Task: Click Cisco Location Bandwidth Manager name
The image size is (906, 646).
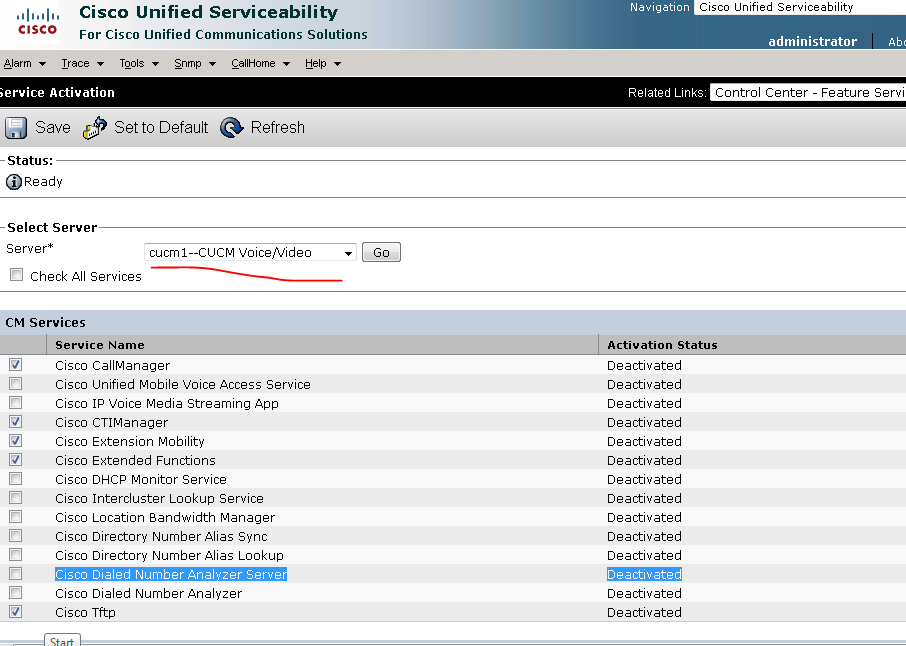Action: (165, 518)
